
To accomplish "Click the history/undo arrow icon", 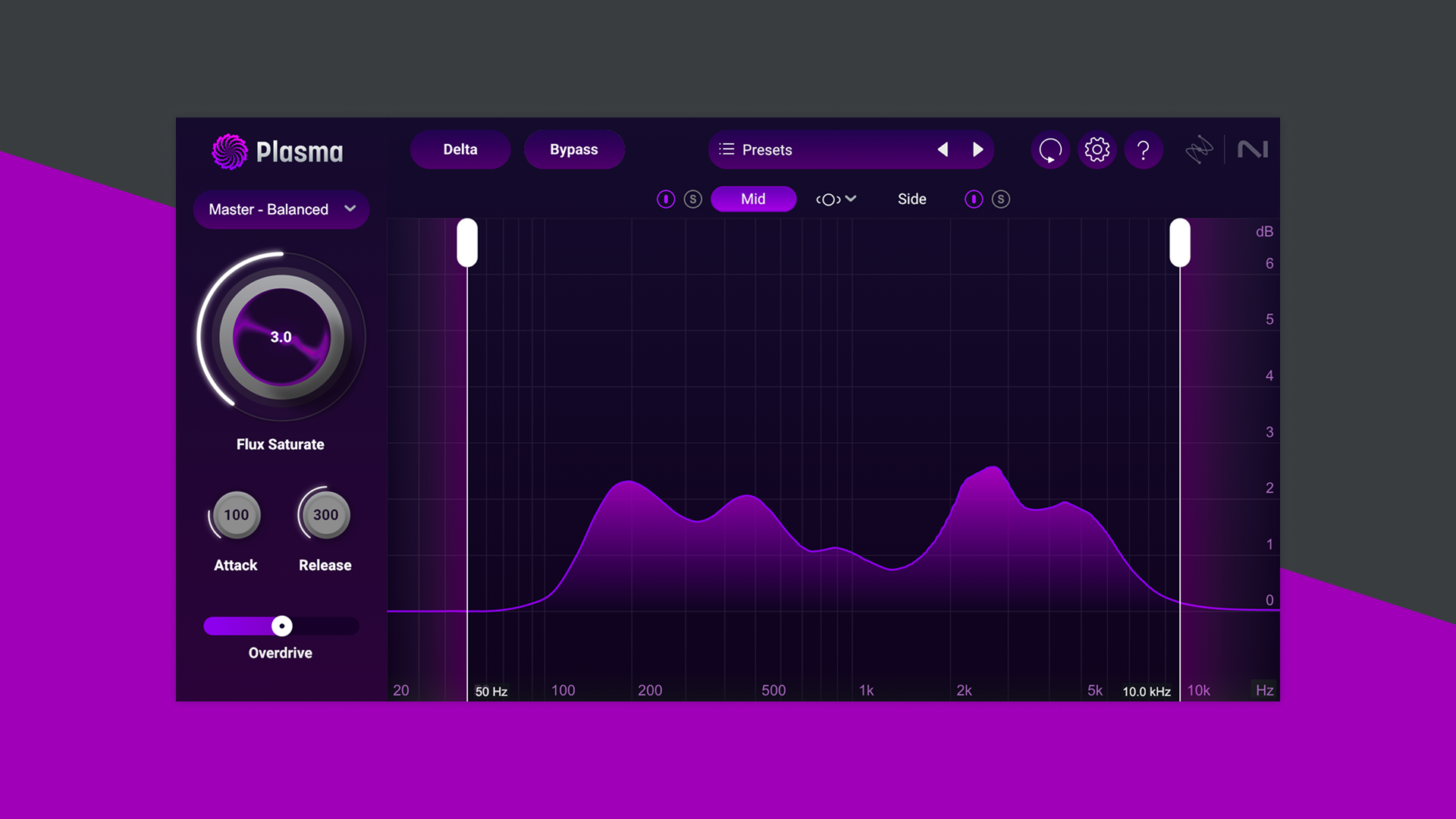I will [1050, 149].
